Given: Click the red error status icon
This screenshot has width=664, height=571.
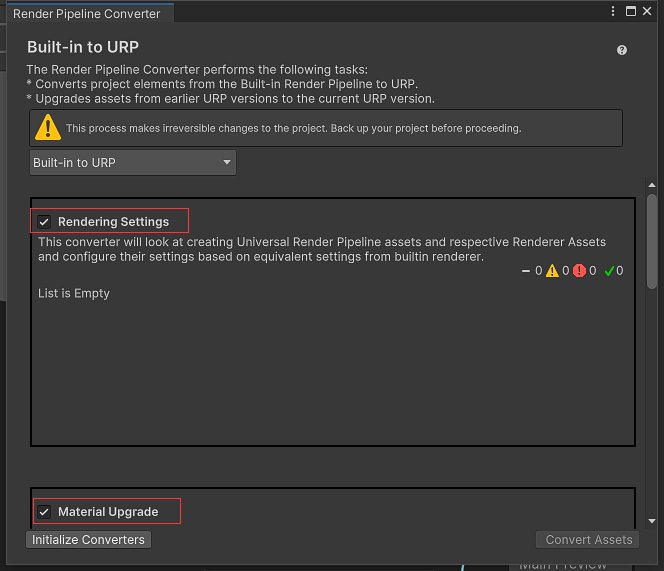Looking at the screenshot, I should (579, 271).
